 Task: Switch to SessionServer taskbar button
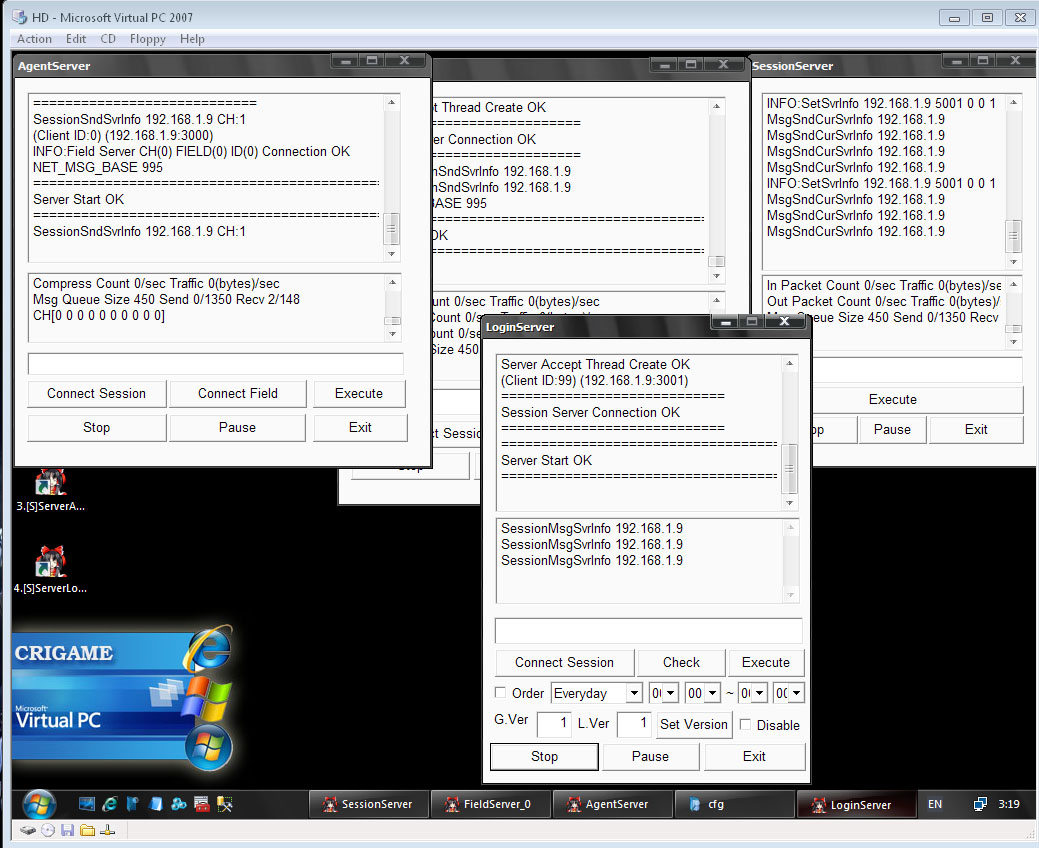click(368, 804)
